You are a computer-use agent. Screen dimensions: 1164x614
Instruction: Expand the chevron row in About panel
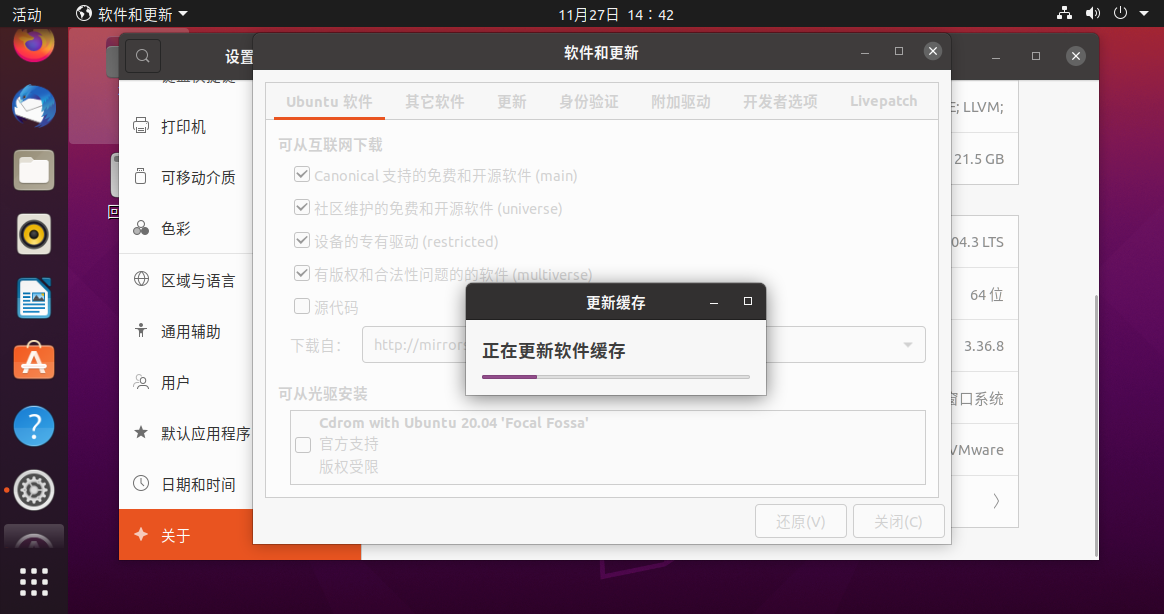[x=996, y=501]
